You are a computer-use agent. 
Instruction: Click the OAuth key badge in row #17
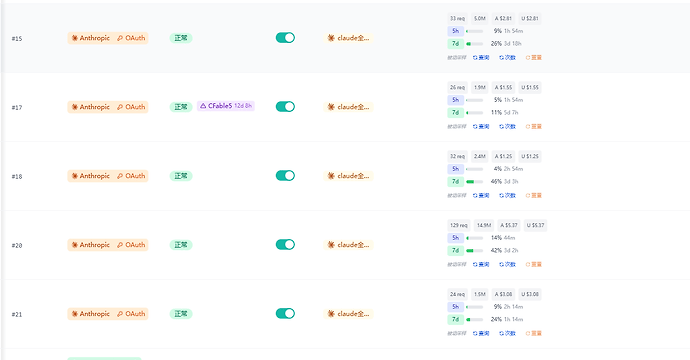click(x=131, y=107)
